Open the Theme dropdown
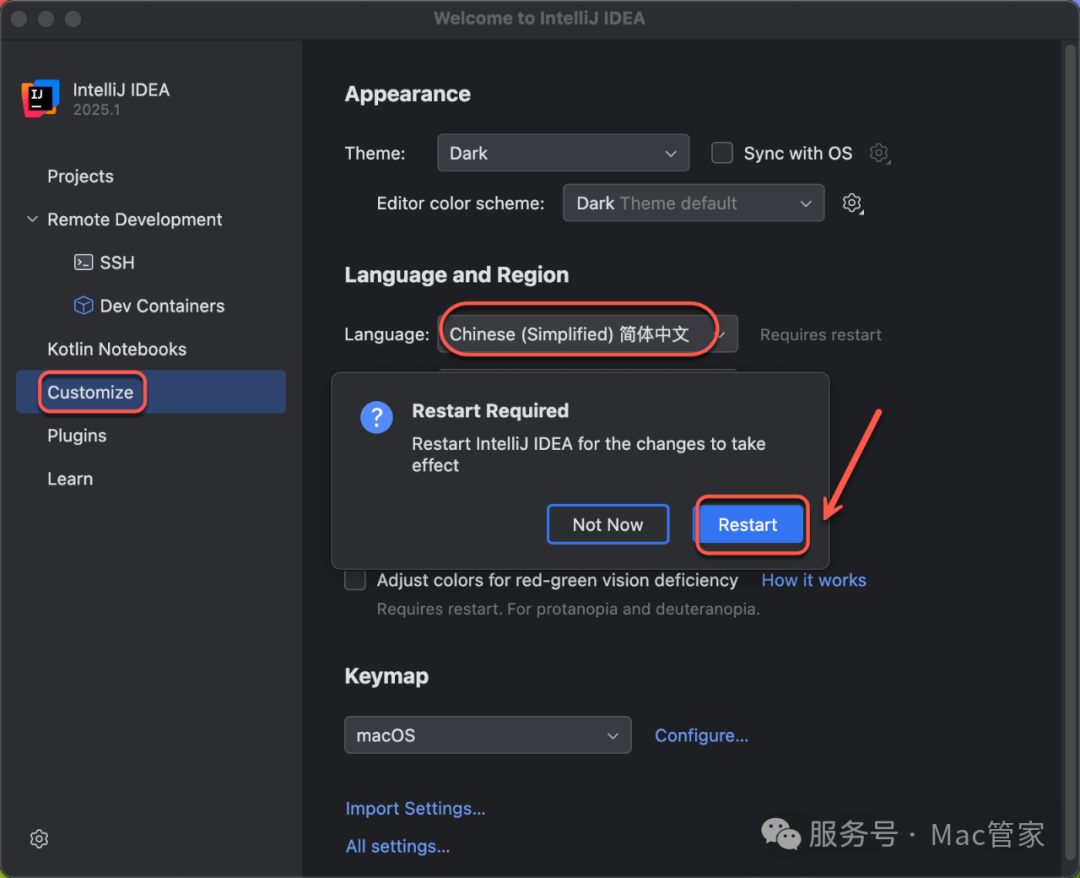Screen dimensions: 1080x878 563,153
